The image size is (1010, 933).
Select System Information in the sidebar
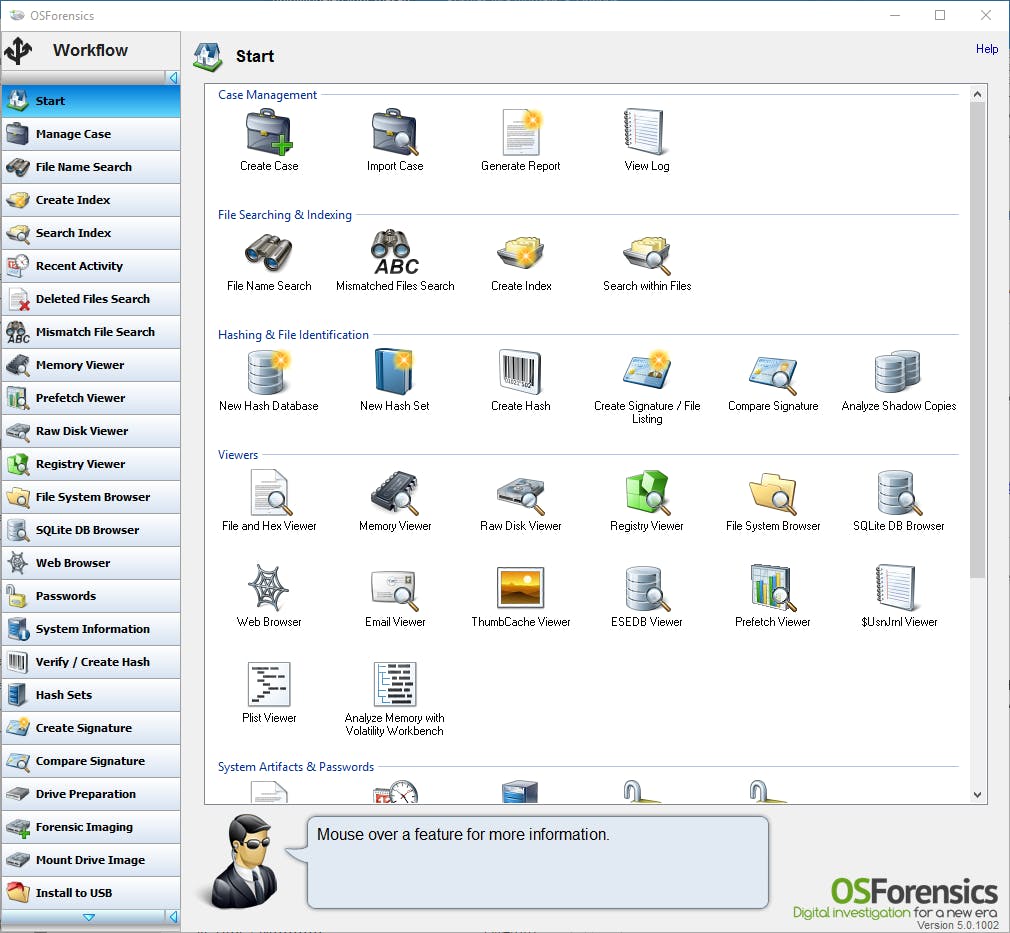[x=91, y=629]
